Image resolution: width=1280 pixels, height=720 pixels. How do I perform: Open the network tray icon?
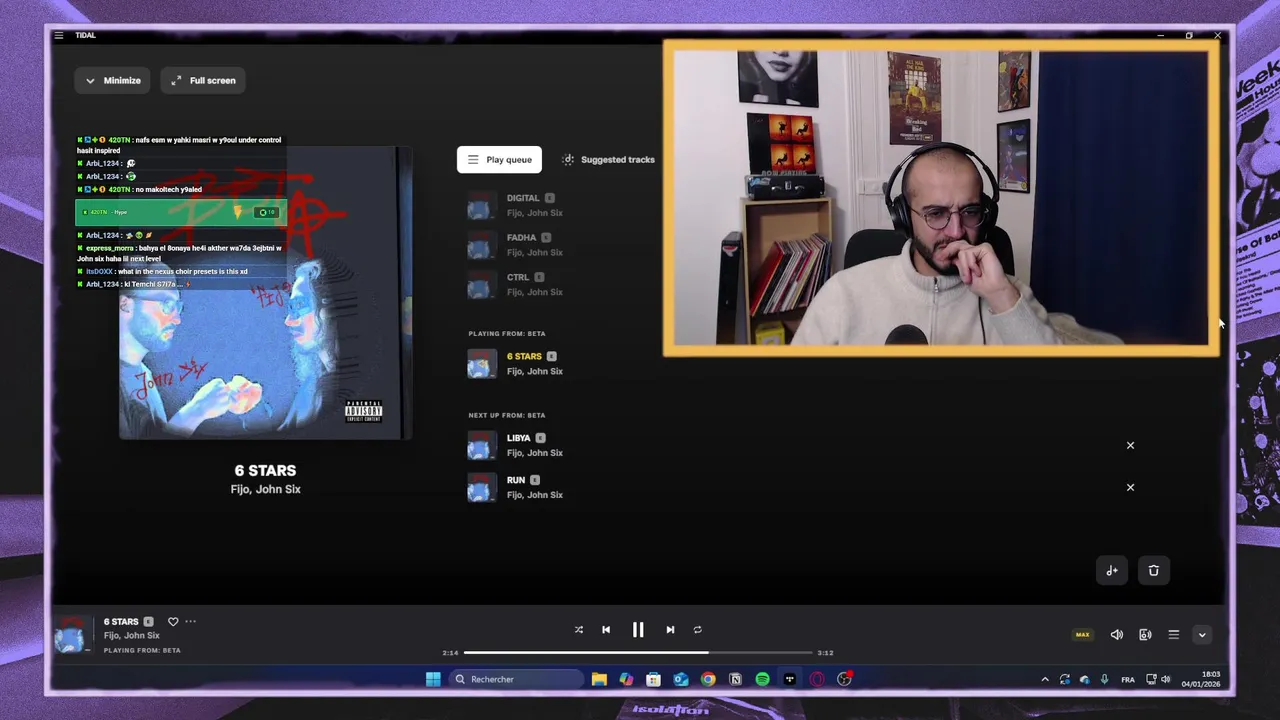point(1151,679)
